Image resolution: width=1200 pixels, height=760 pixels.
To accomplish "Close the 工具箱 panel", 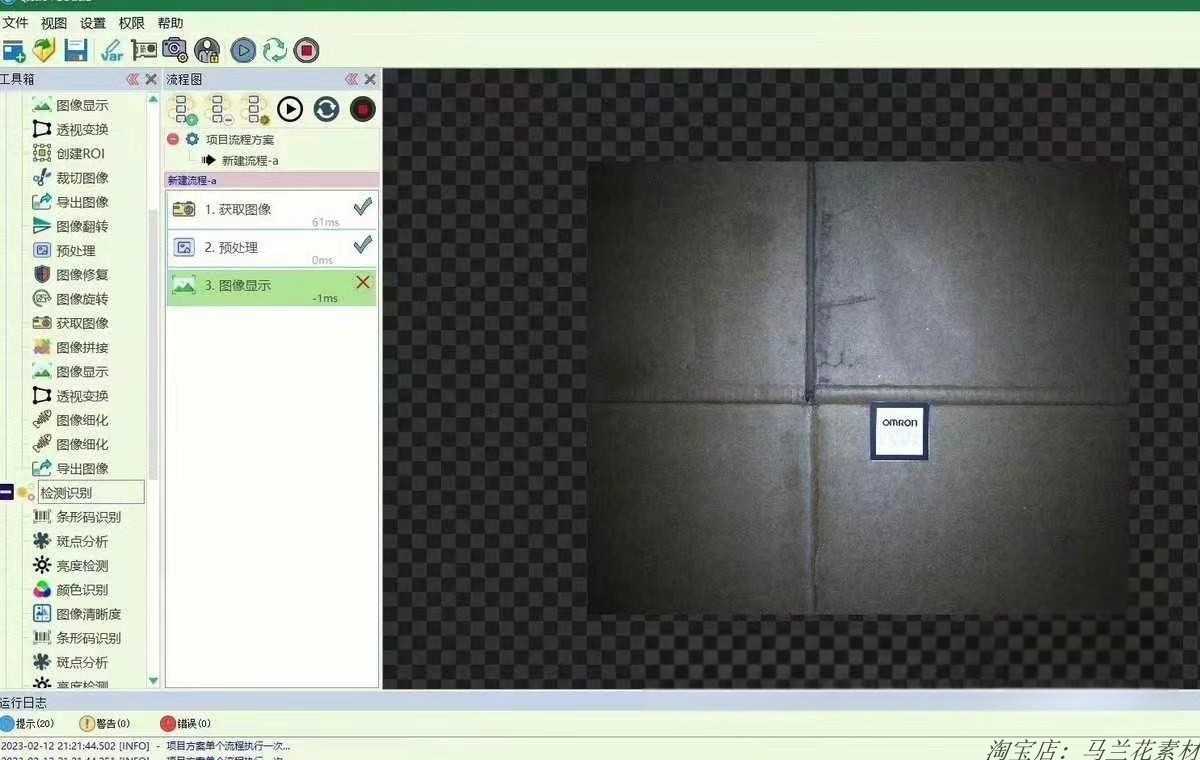I will [151, 79].
